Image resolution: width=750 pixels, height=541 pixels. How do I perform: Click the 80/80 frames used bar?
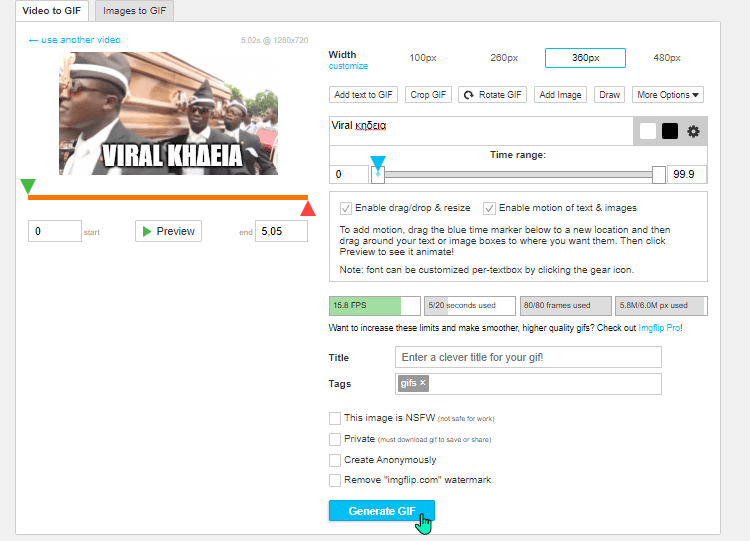[566, 306]
